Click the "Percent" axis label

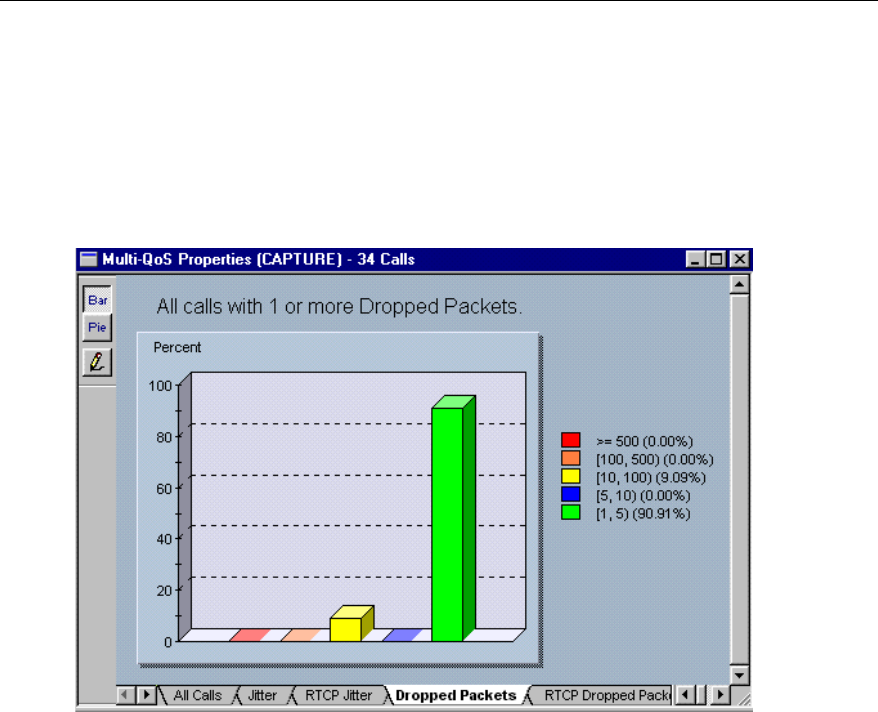[177, 348]
